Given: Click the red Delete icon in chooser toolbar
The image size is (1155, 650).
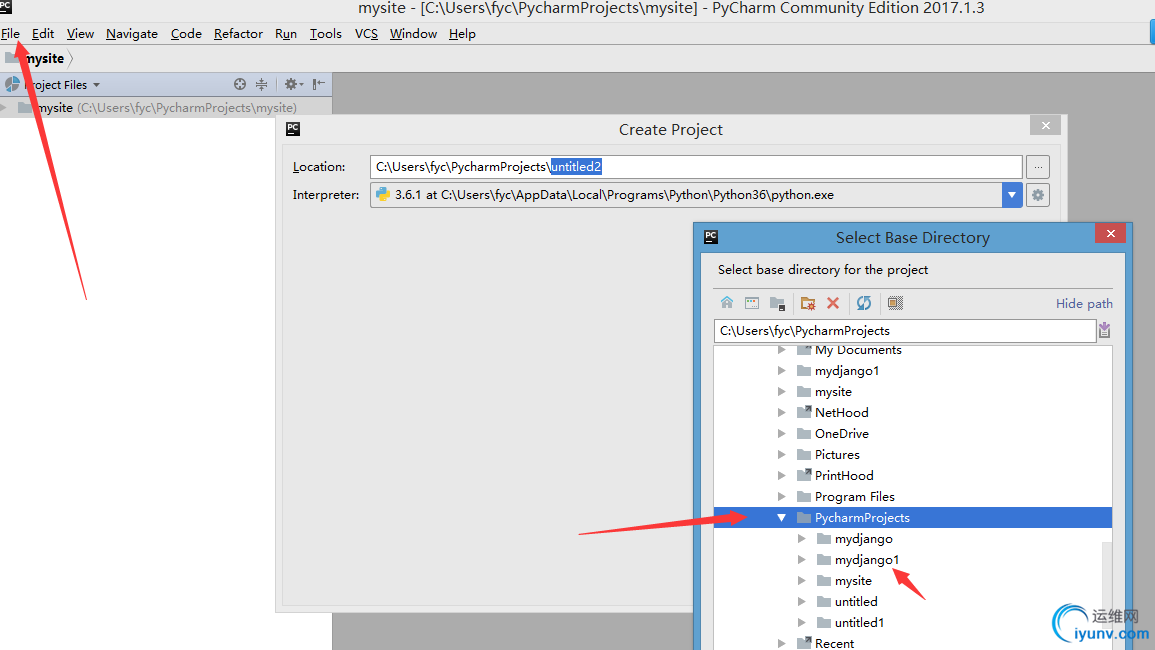Looking at the screenshot, I should [x=833, y=303].
